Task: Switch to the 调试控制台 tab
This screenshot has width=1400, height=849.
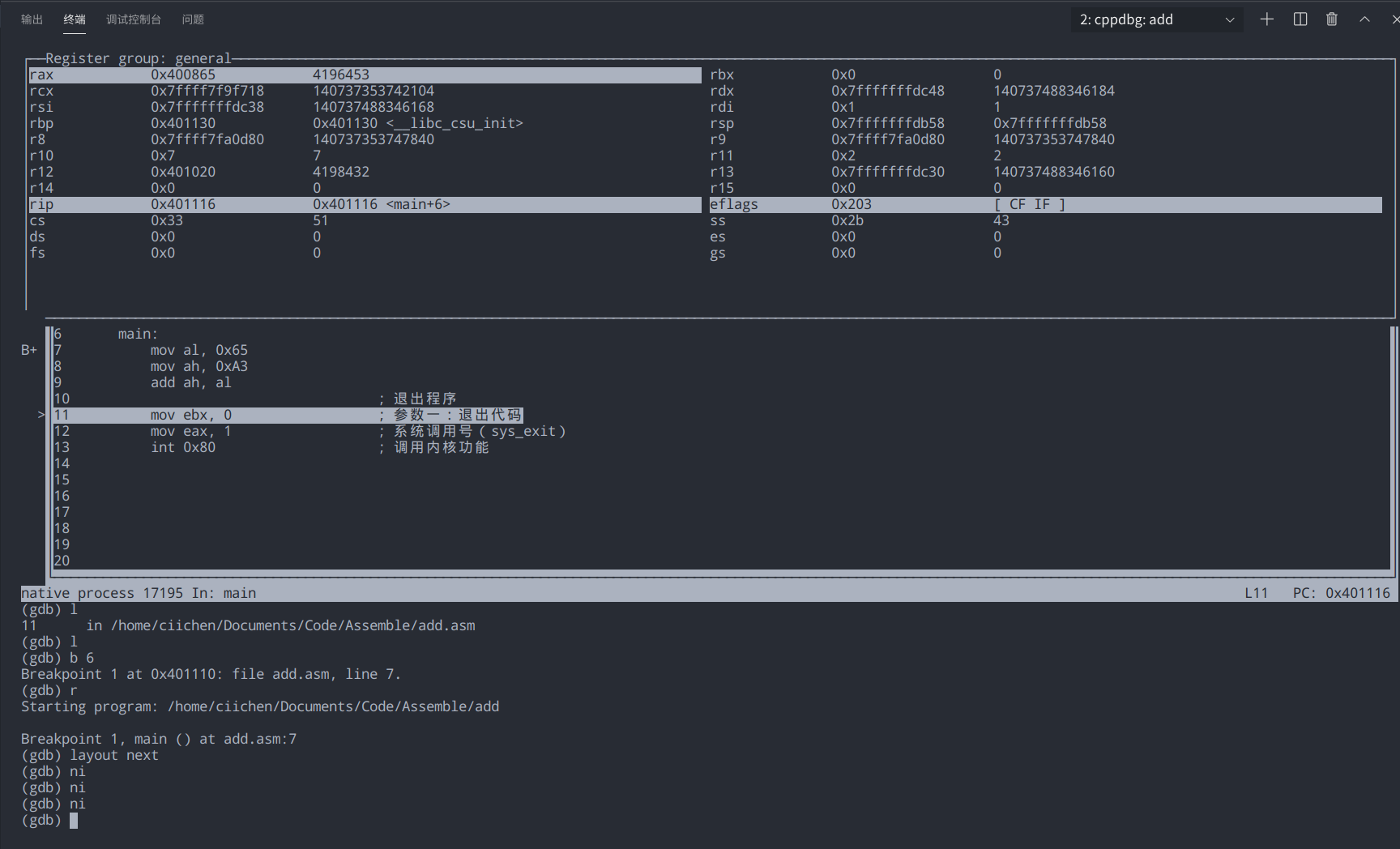Action: (134, 19)
